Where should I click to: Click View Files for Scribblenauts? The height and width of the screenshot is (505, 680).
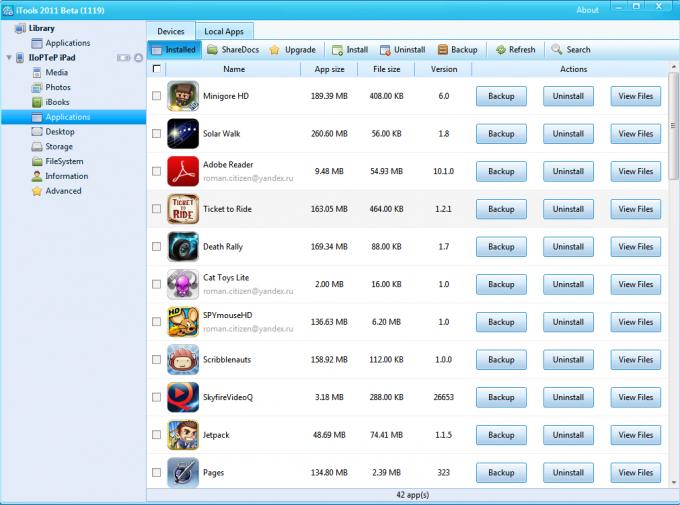pyautogui.click(x=635, y=359)
